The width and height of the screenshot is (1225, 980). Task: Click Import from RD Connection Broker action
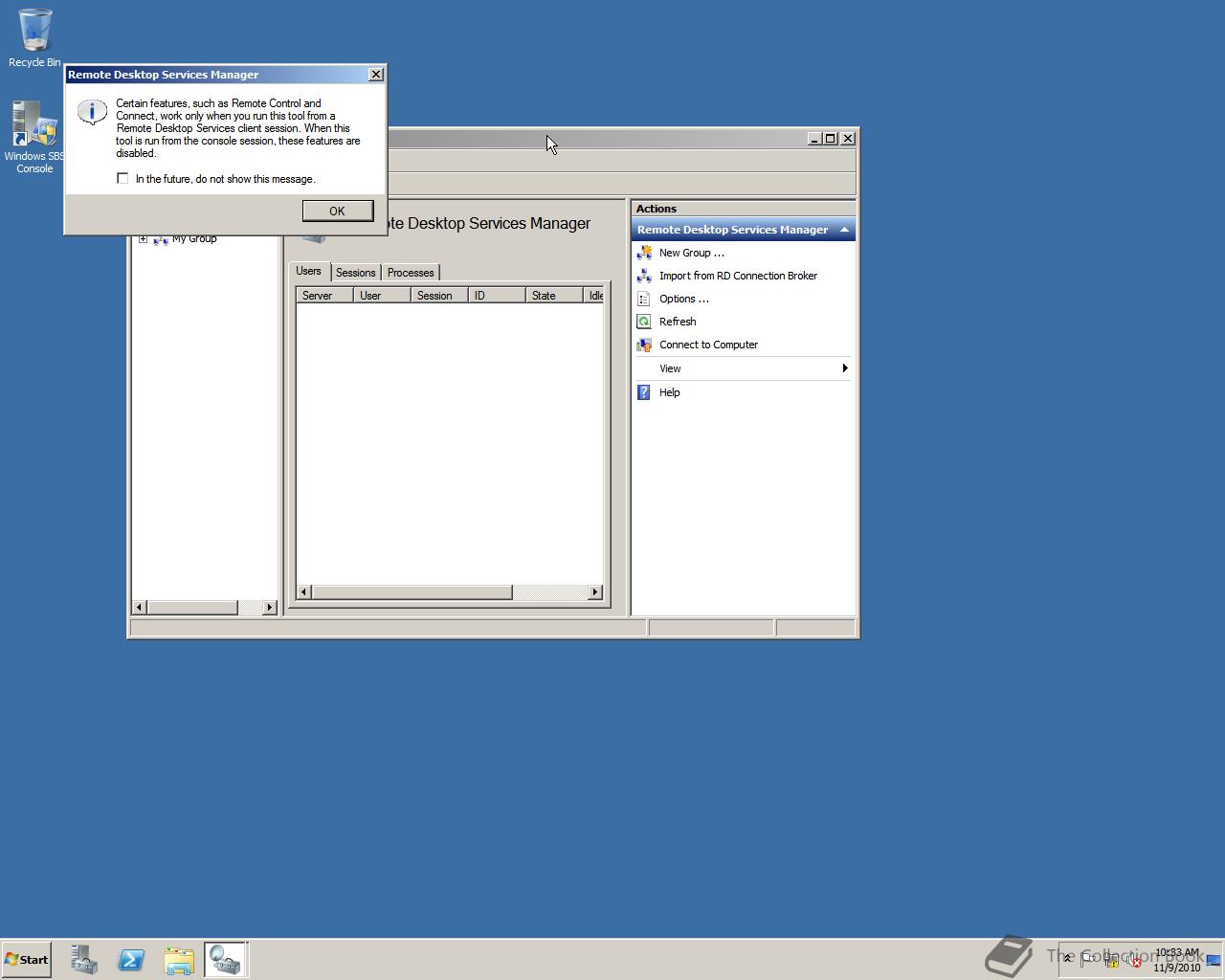tap(738, 276)
